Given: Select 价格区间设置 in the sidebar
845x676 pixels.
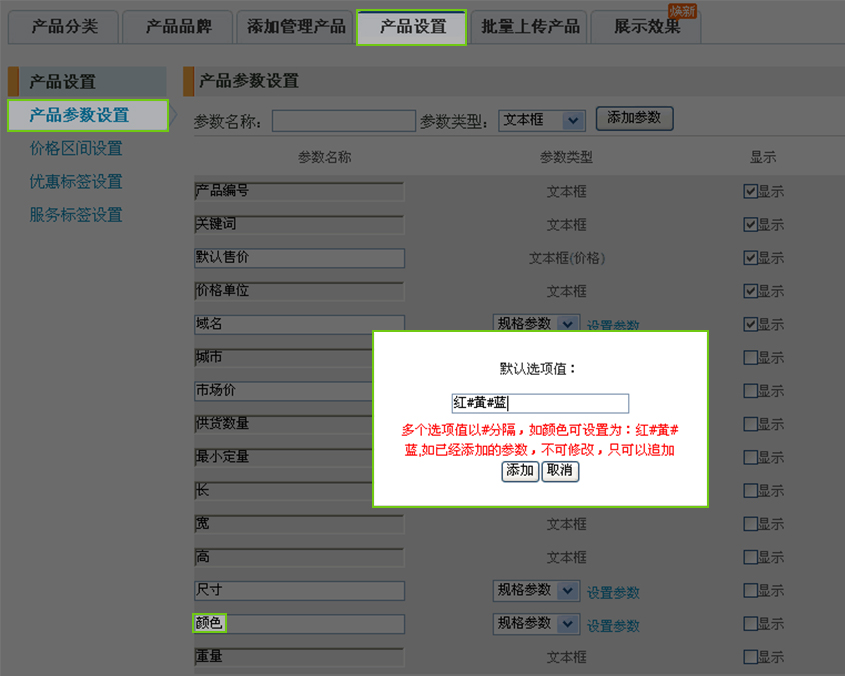Looking at the screenshot, I should (76, 149).
